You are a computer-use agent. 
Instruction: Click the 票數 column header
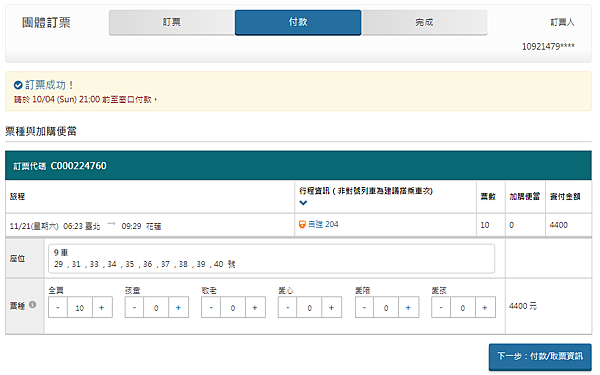pyautogui.click(x=488, y=197)
